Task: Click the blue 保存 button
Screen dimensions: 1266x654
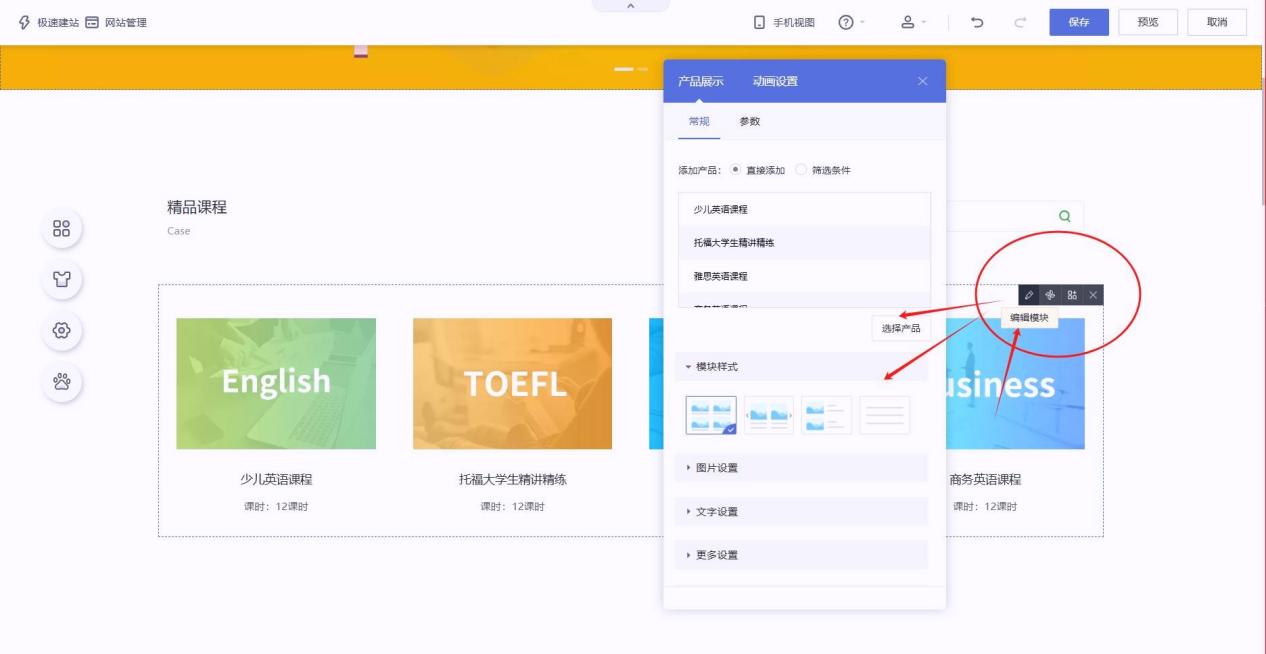Action: [1078, 22]
